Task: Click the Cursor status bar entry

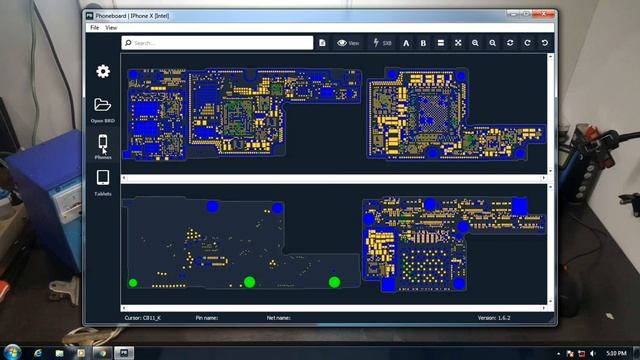Action: click(142, 318)
